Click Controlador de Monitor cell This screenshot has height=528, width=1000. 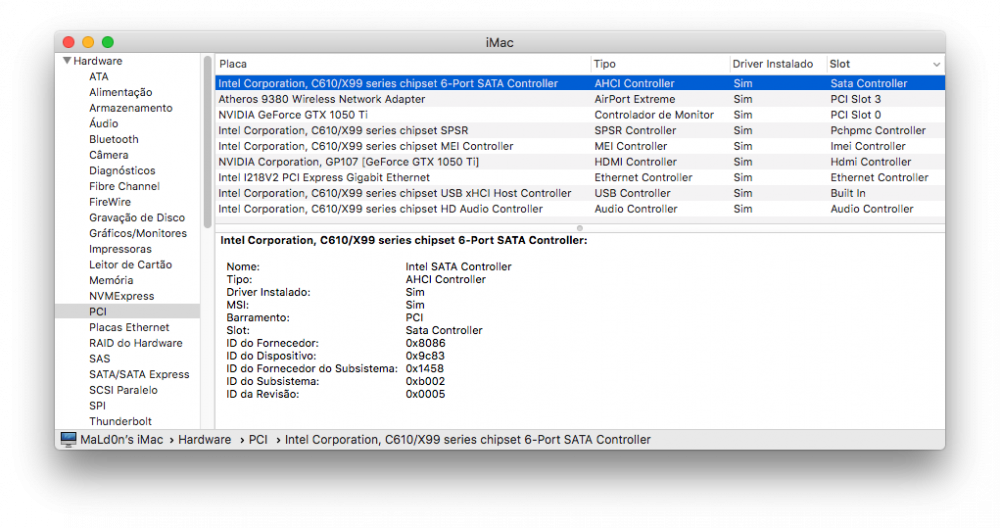point(654,115)
